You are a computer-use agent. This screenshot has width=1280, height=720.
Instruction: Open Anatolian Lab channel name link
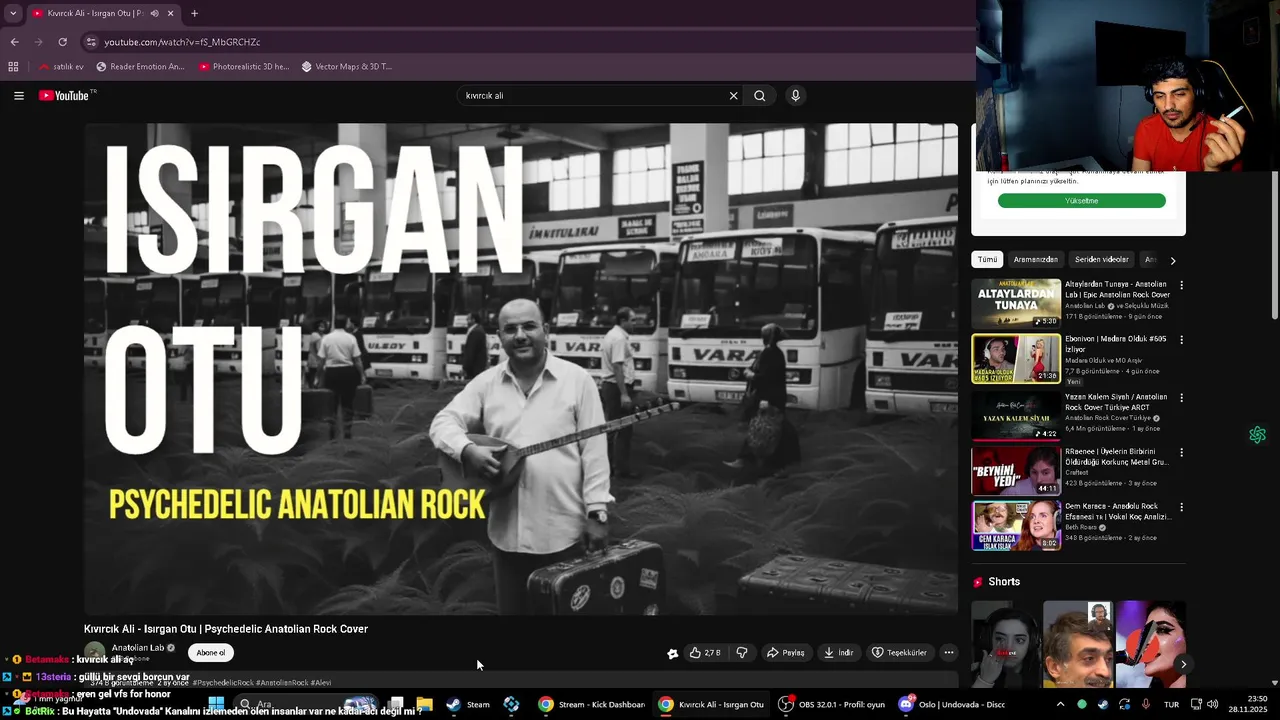(x=138, y=648)
